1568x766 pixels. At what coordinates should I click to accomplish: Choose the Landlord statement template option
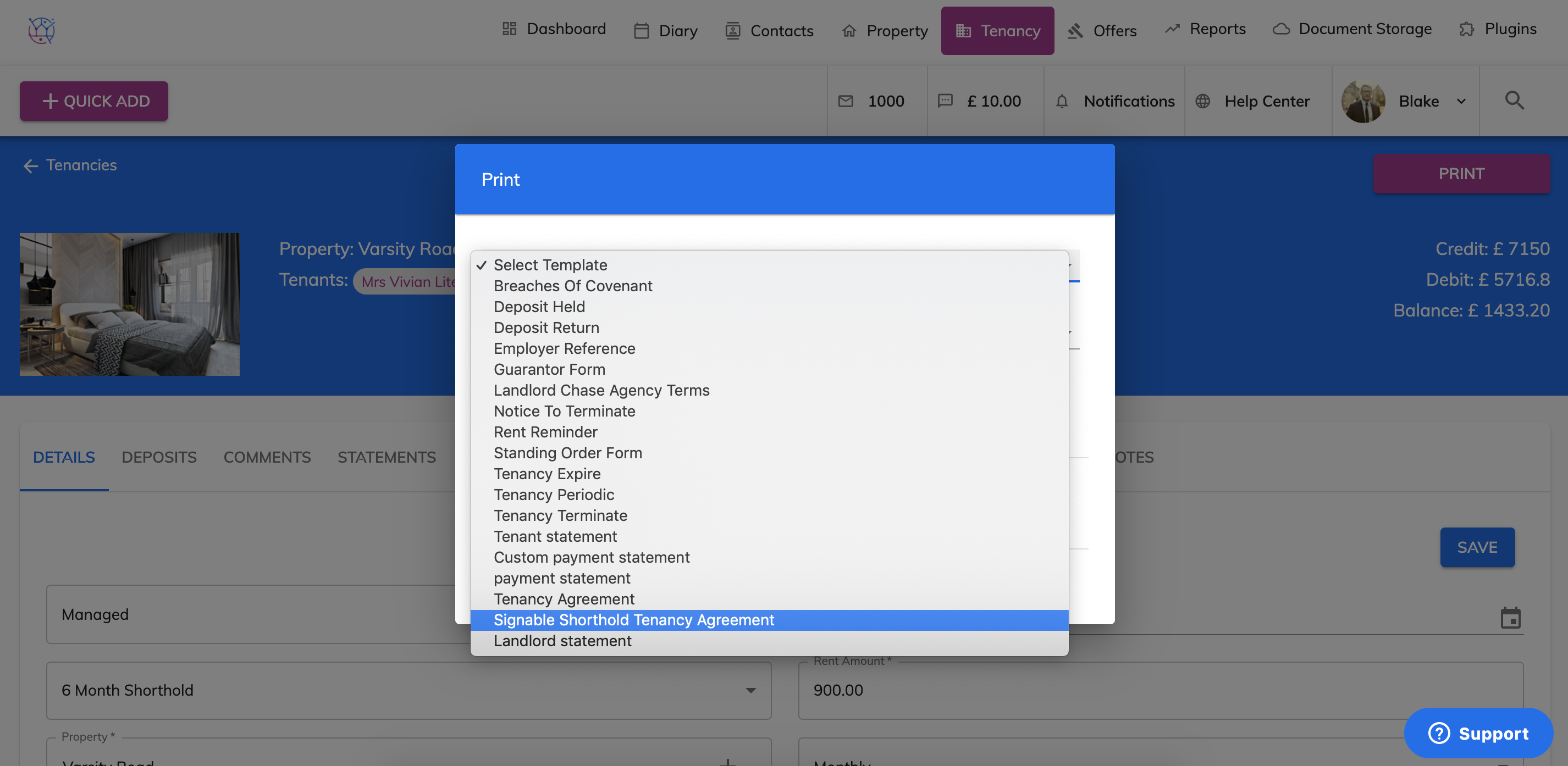click(562, 641)
